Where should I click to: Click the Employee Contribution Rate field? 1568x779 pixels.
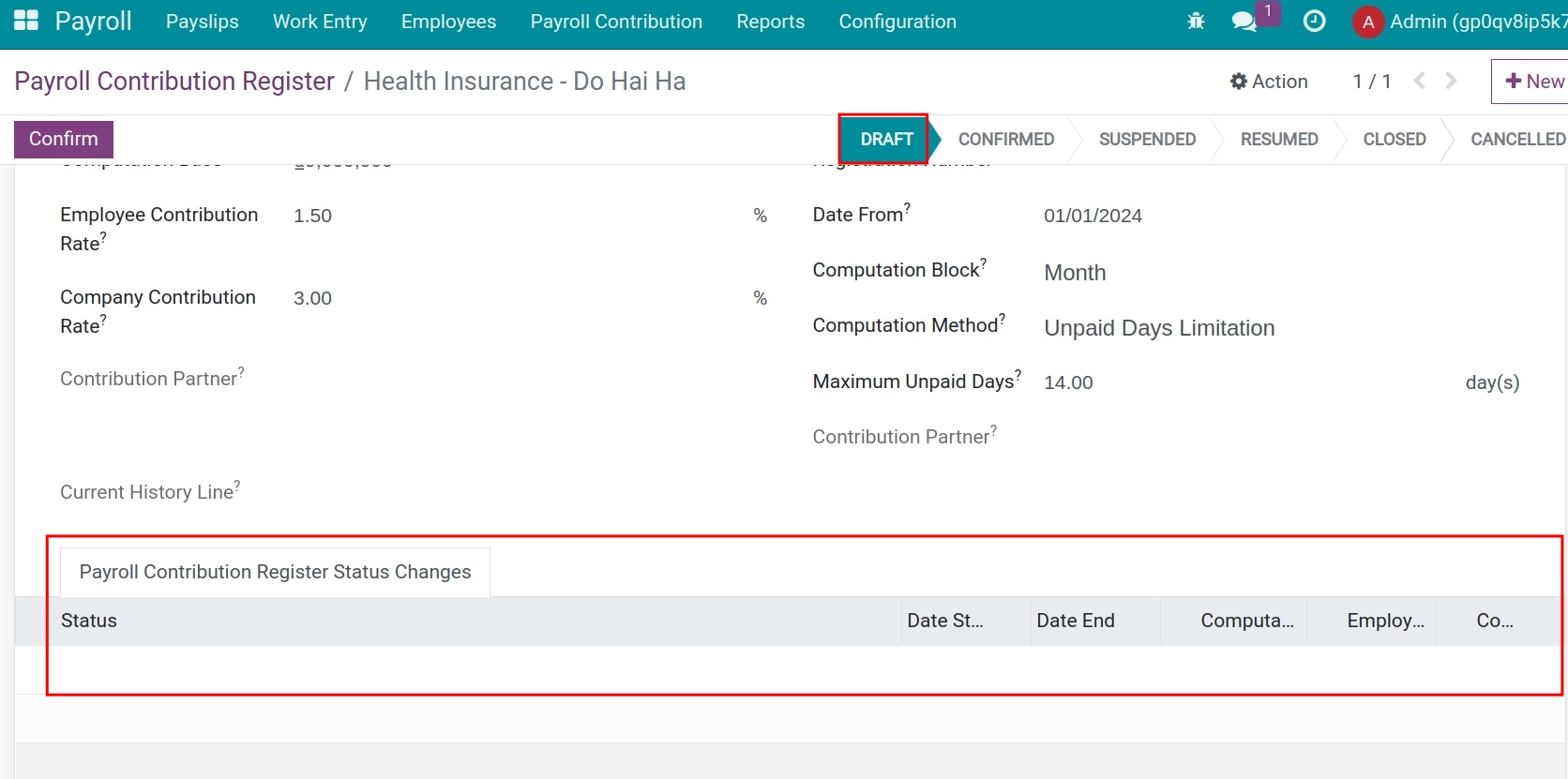click(516, 217)
